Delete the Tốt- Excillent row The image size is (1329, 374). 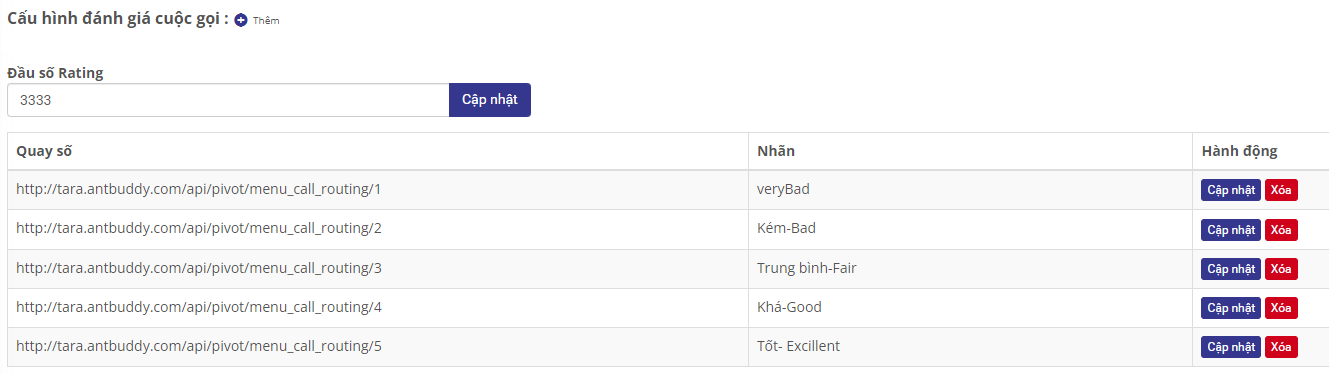(1281, 347)
